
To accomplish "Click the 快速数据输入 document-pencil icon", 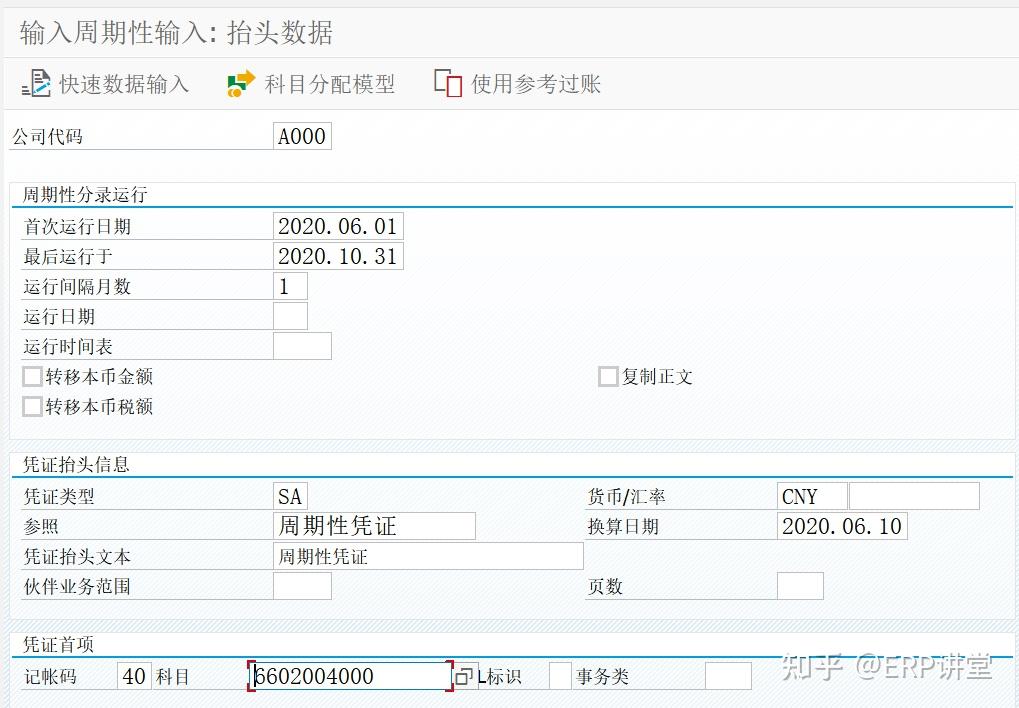I will pos(34,83).
